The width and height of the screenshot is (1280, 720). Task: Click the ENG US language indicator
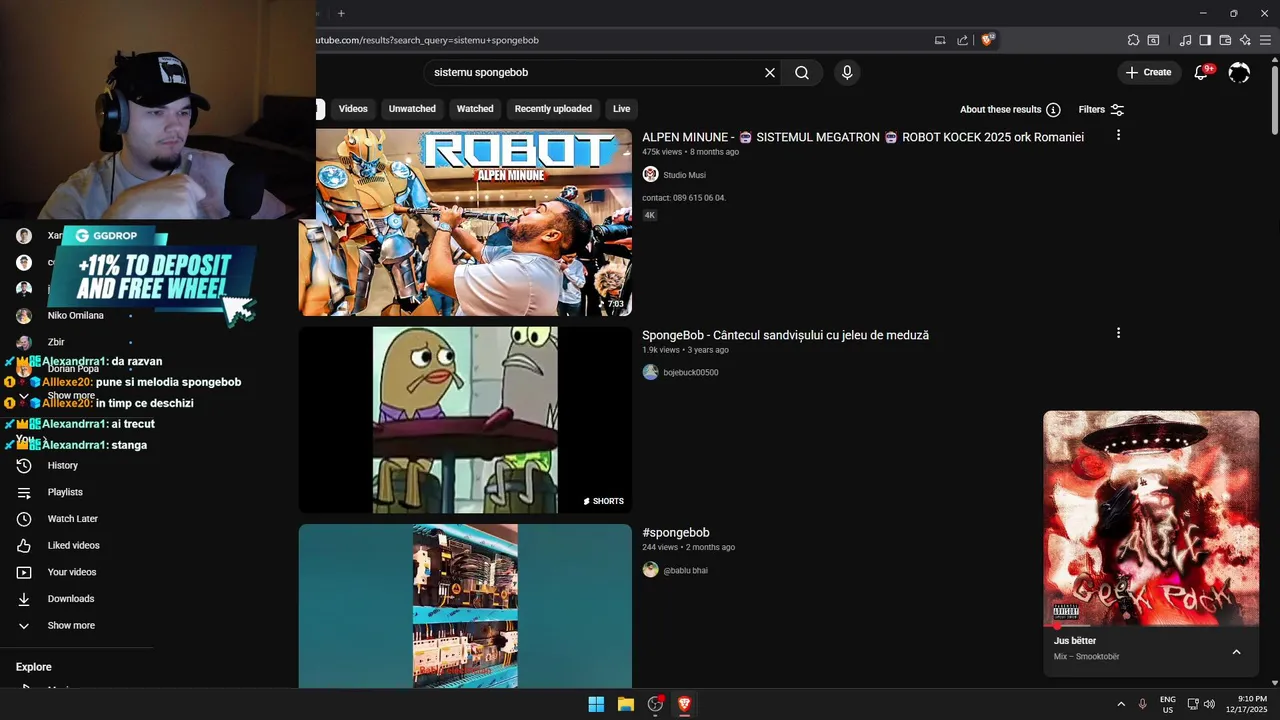coord(1167,704)
